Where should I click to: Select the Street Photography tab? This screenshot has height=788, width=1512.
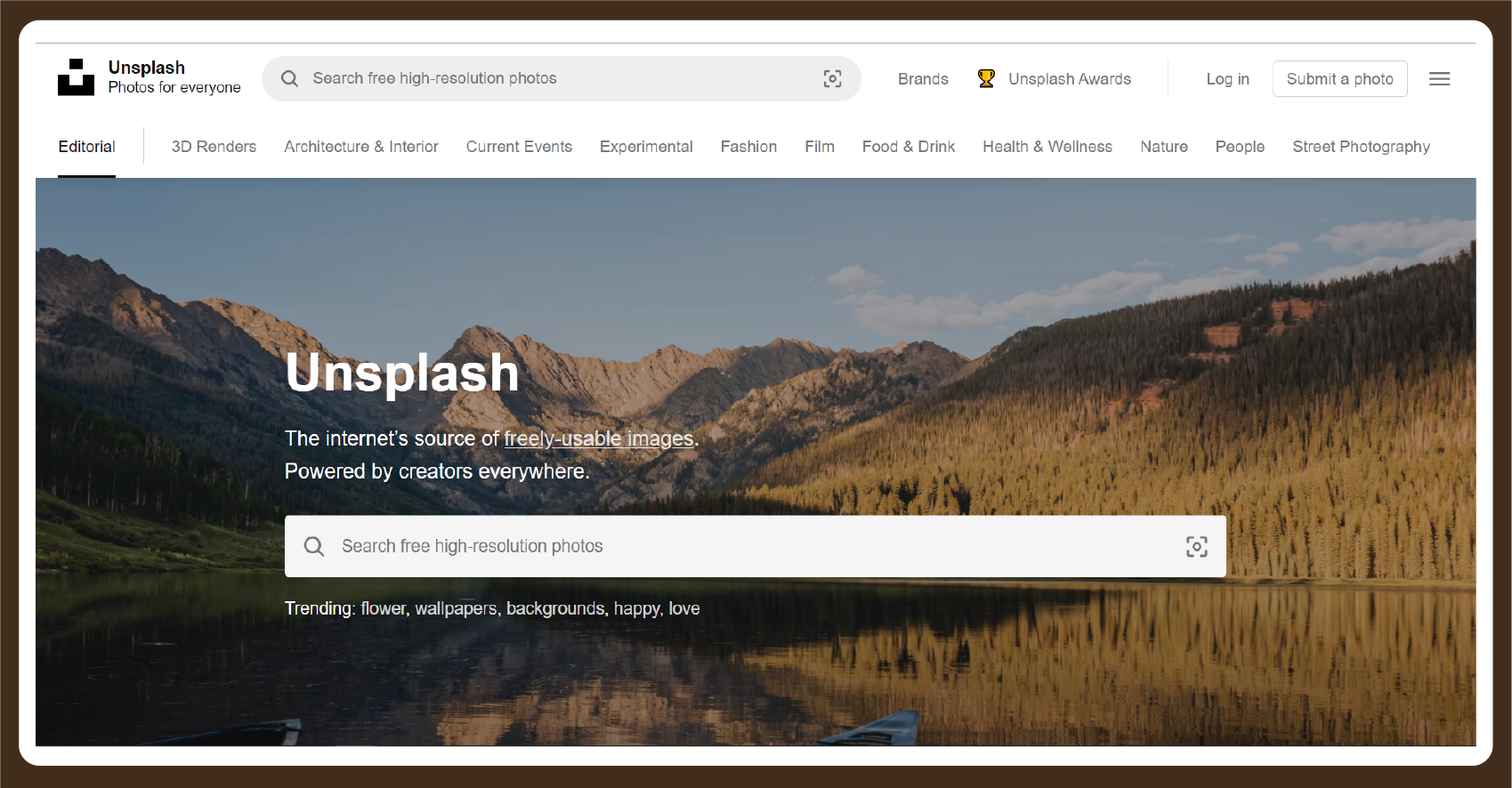[1361, 147]
